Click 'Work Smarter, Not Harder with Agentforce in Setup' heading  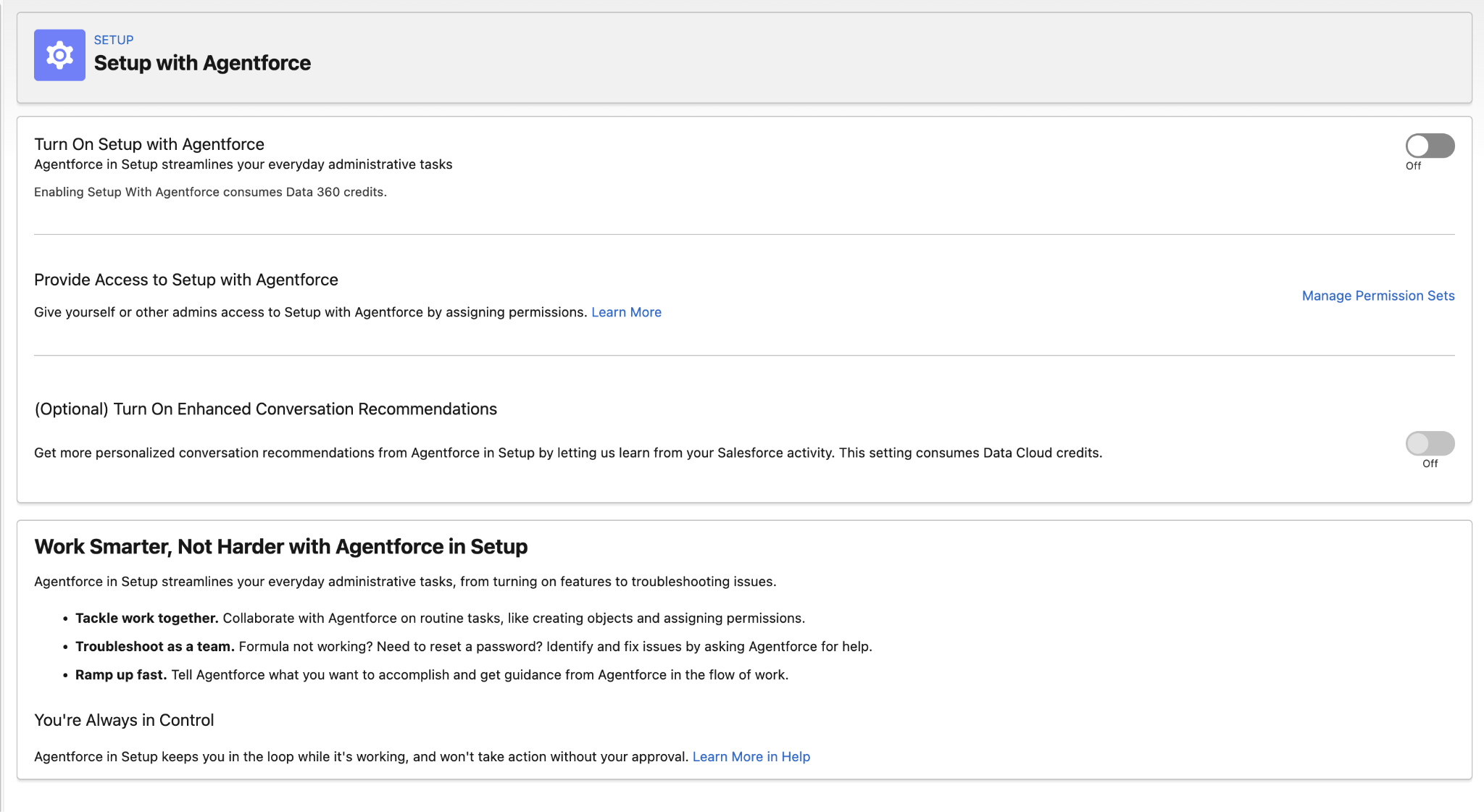click(281, 547)
